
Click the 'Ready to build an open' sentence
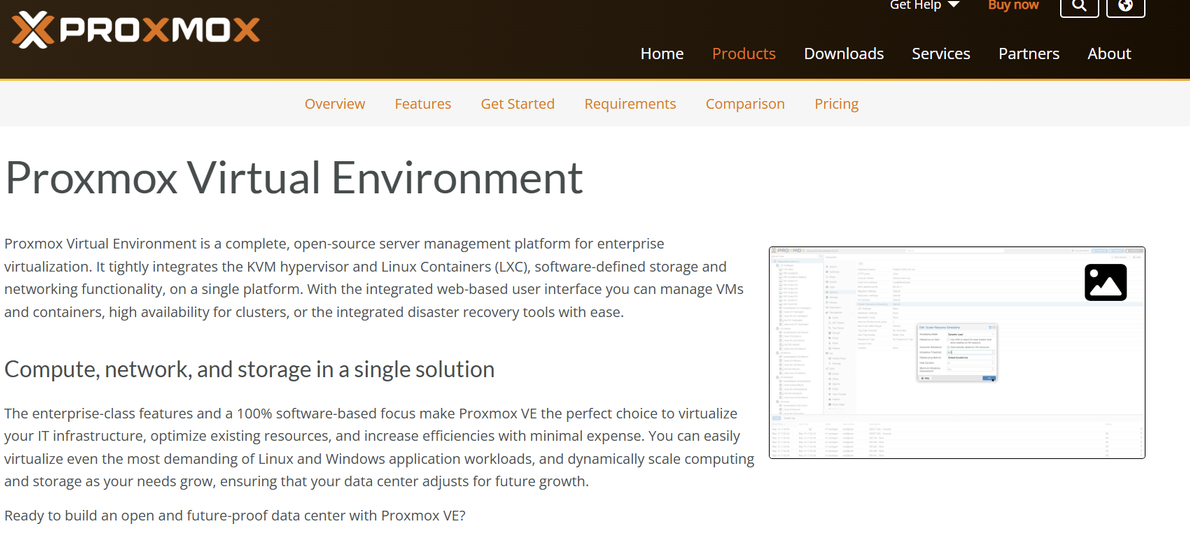click(x=235, y=516)
